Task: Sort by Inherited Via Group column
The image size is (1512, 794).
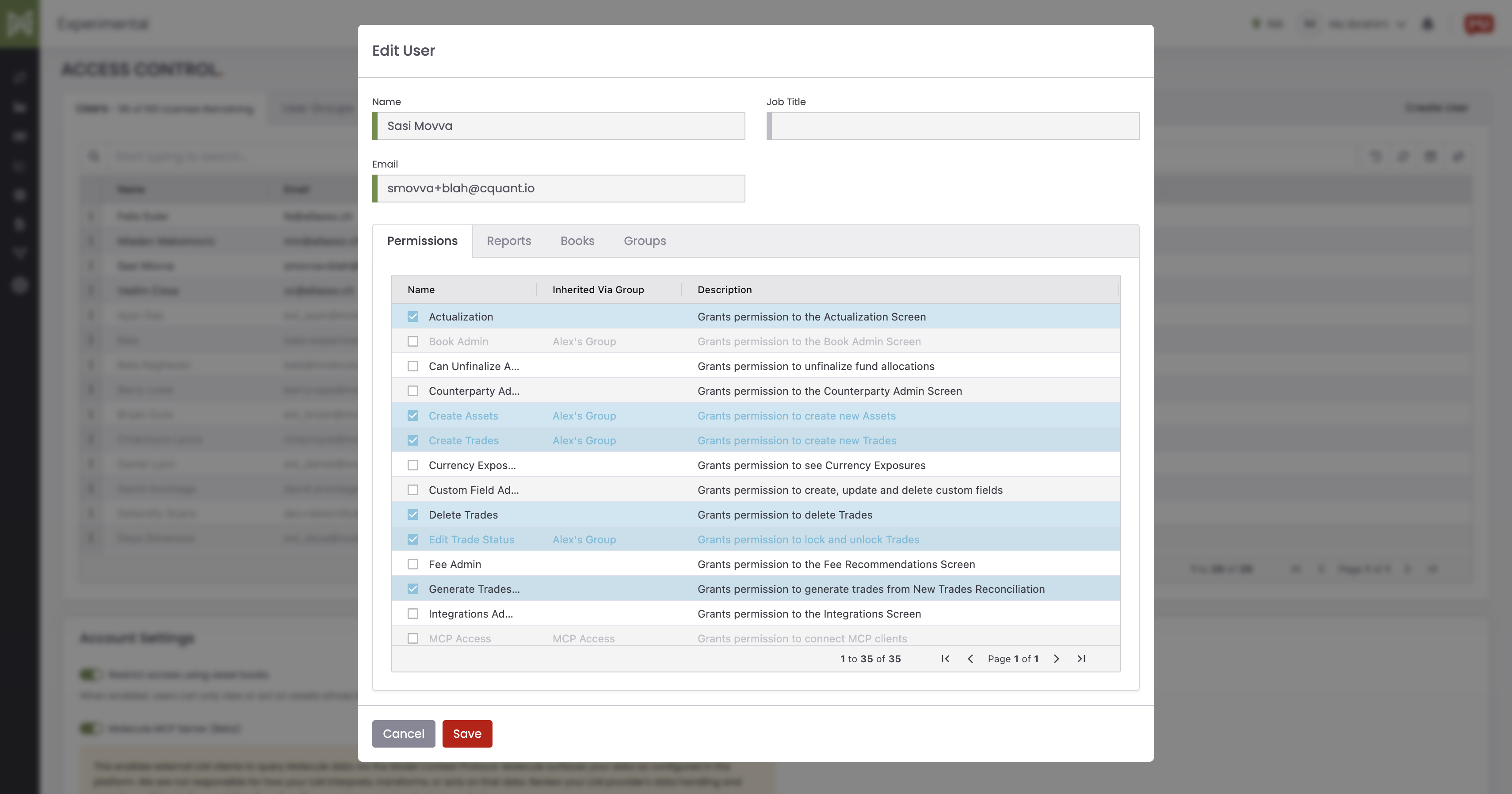Action: click(x=598, y=289)
